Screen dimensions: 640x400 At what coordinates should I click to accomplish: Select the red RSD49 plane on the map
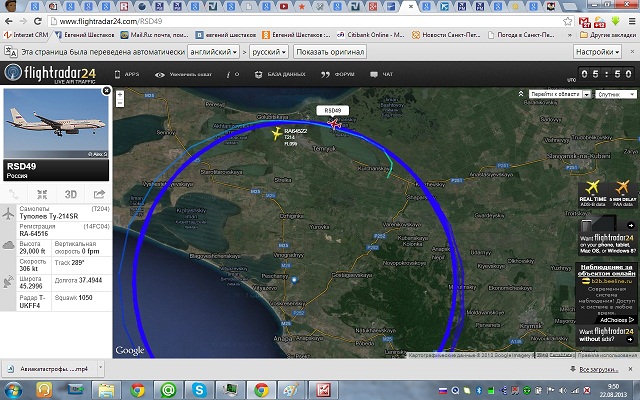pyautogui.click(x=334, y=123)
